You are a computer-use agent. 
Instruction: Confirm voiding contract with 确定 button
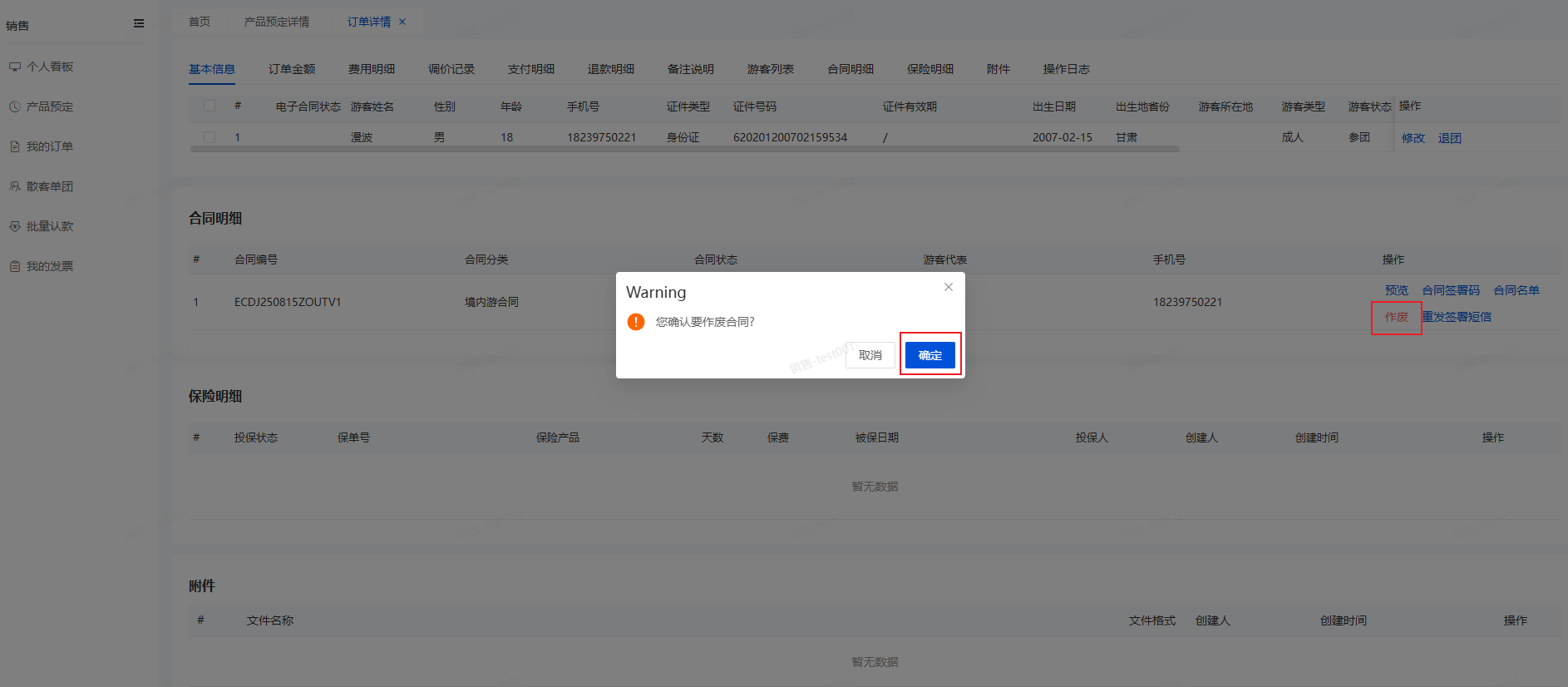click(929, 355)
